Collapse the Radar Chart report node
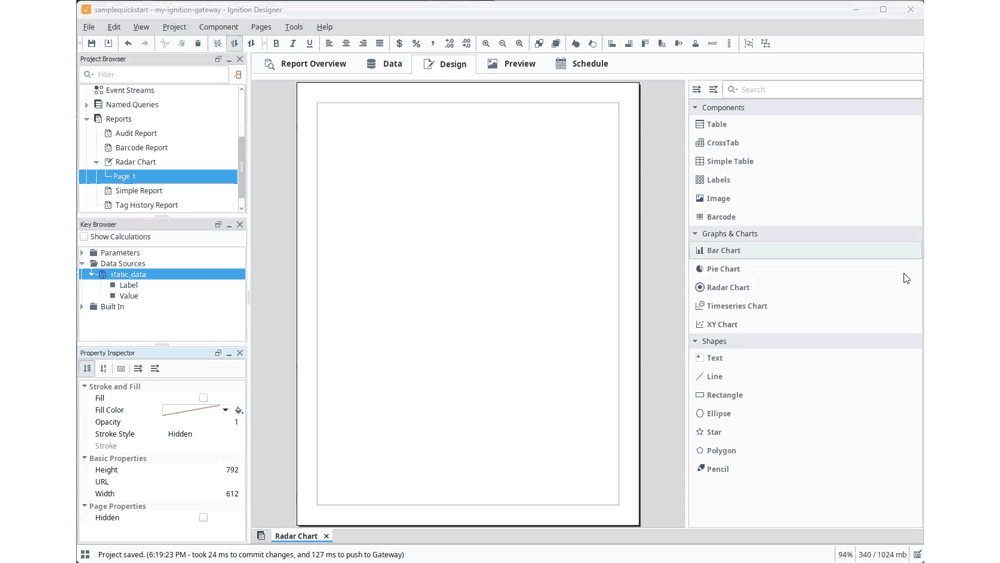Viewport: 1000px width, 563px height. (96, 162)
